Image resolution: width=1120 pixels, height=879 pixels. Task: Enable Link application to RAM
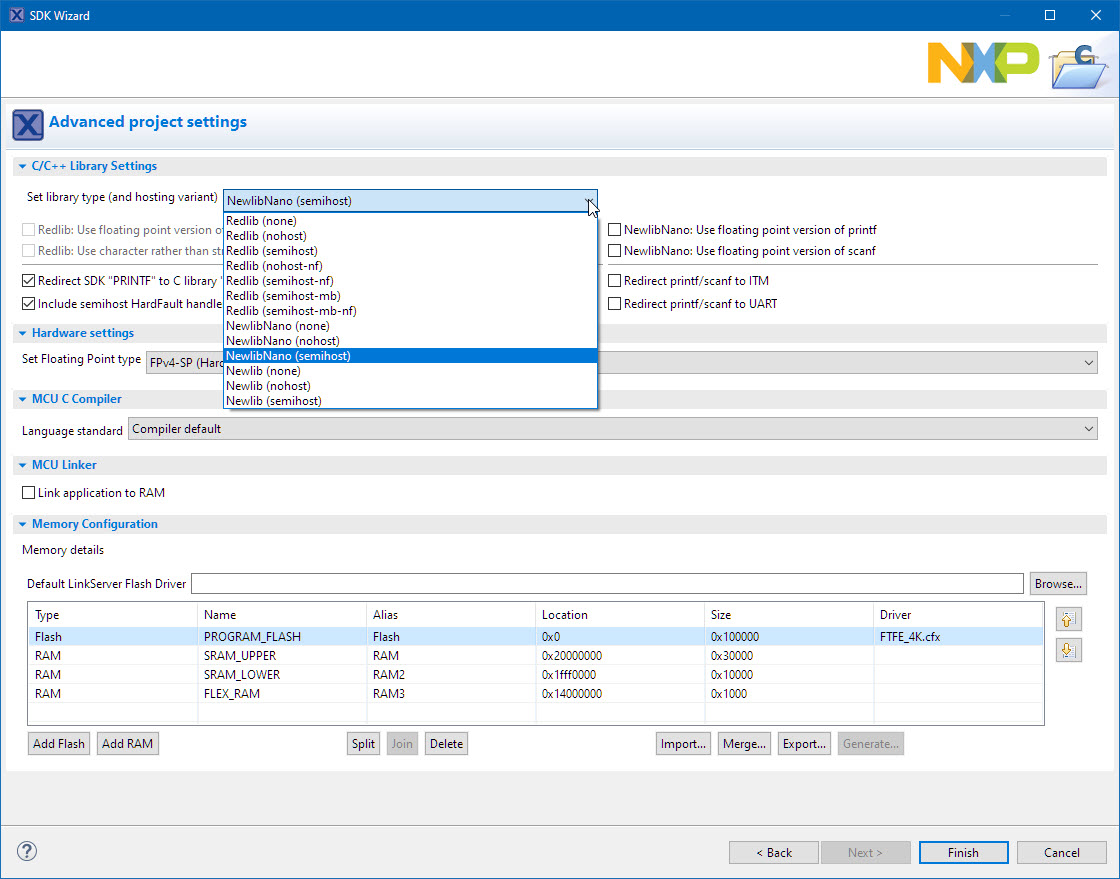[29, 493]
